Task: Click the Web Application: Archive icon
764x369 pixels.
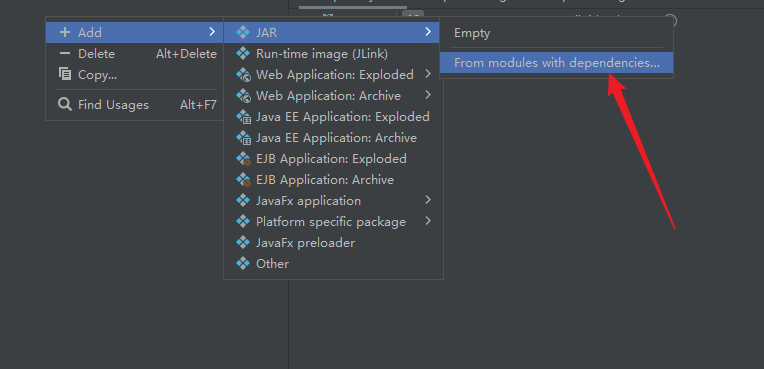Action: tap(243, 95)
